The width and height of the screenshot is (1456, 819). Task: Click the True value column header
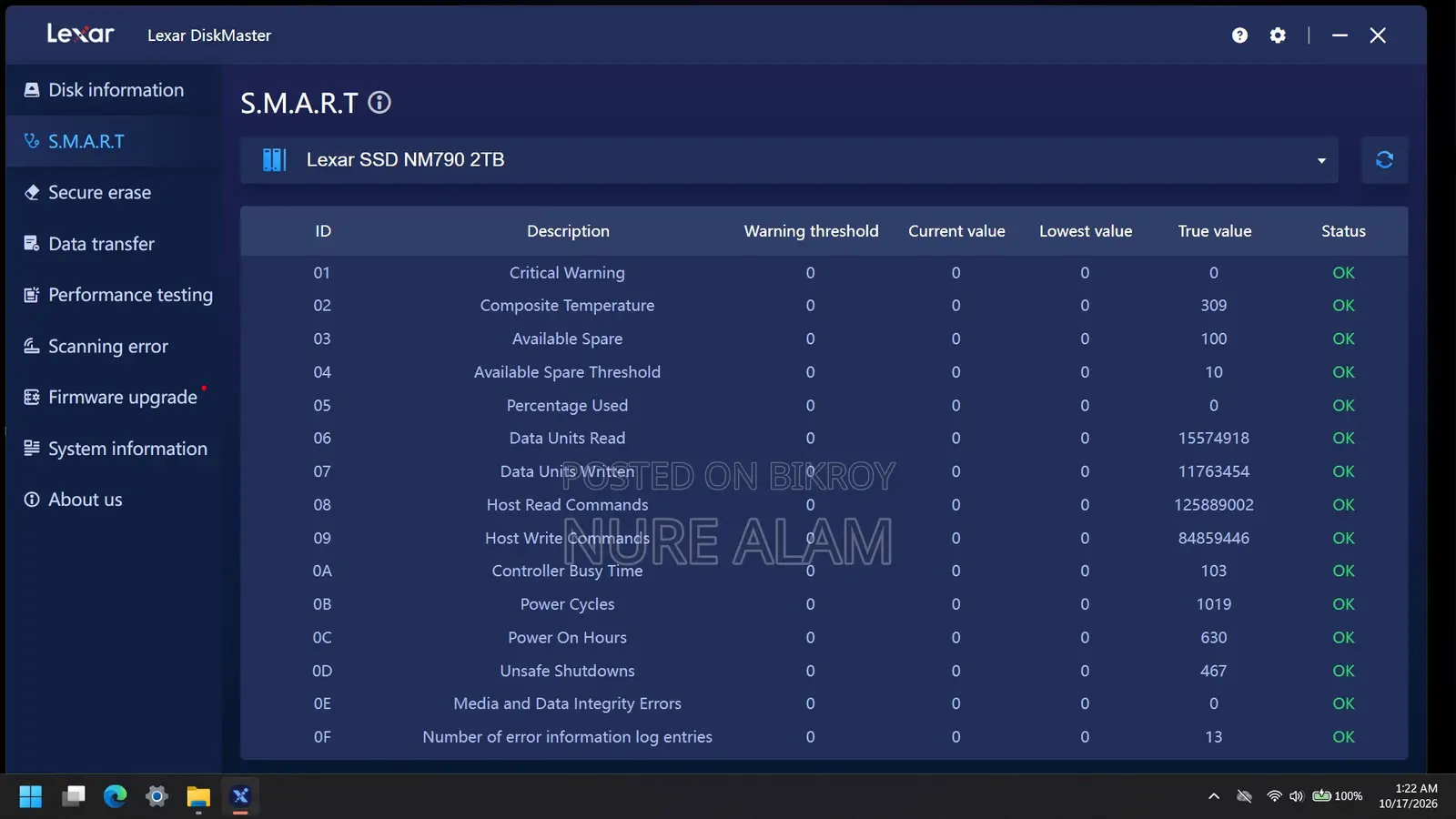tap(1214, 231)
